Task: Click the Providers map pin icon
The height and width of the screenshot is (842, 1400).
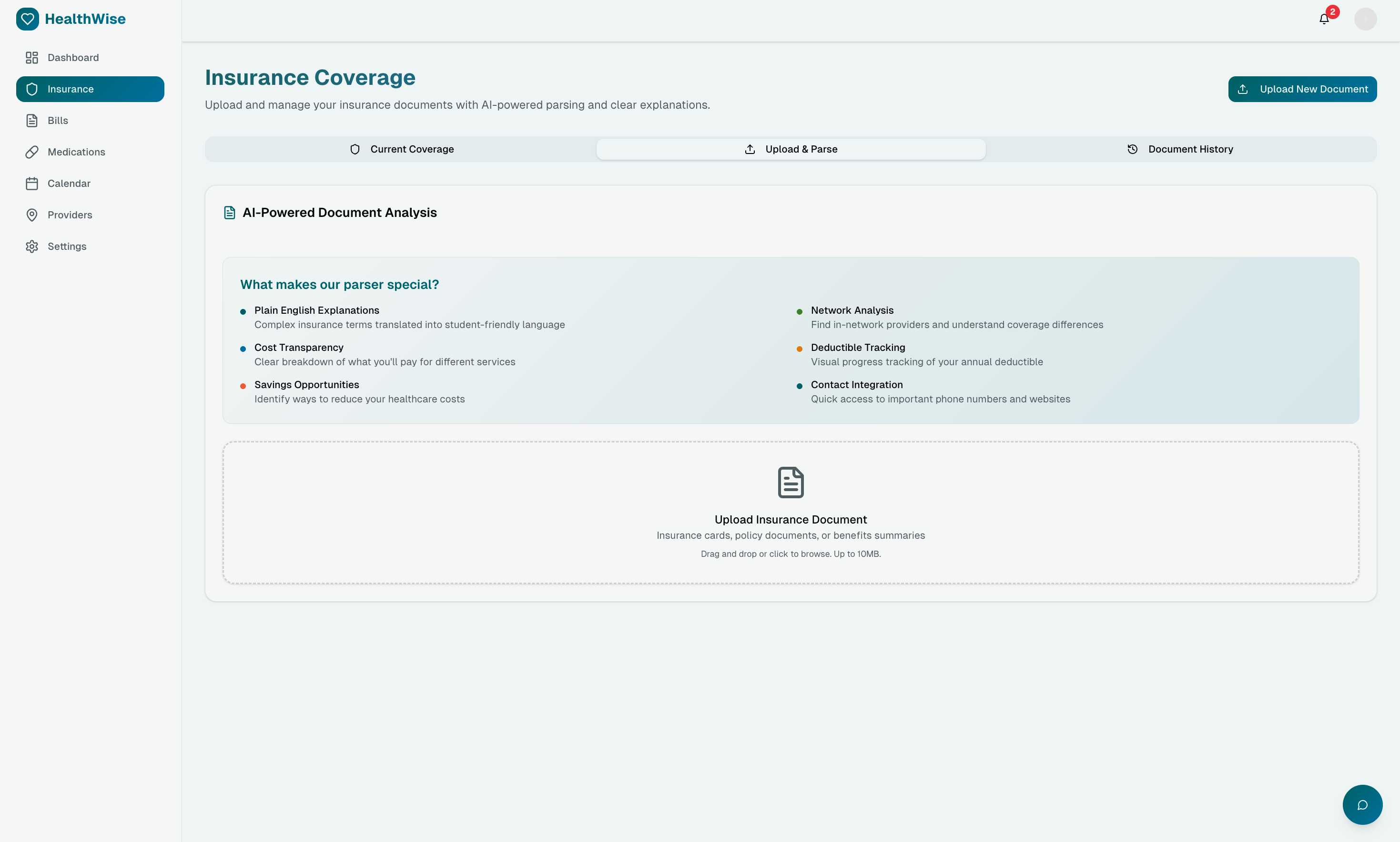Action: [x=32, y=215]
